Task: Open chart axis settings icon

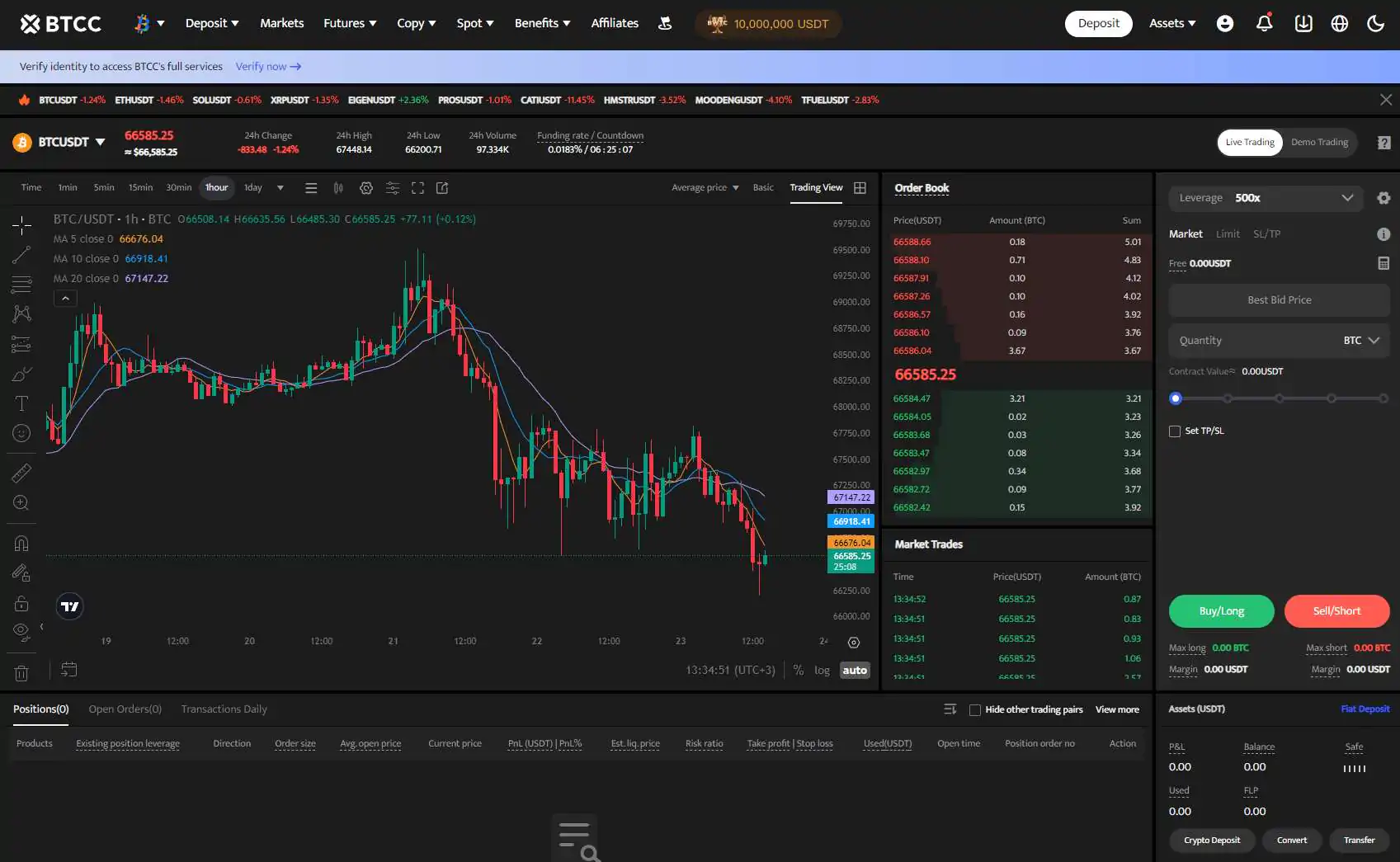Action: pyautogui.click(x=854, y=643)
